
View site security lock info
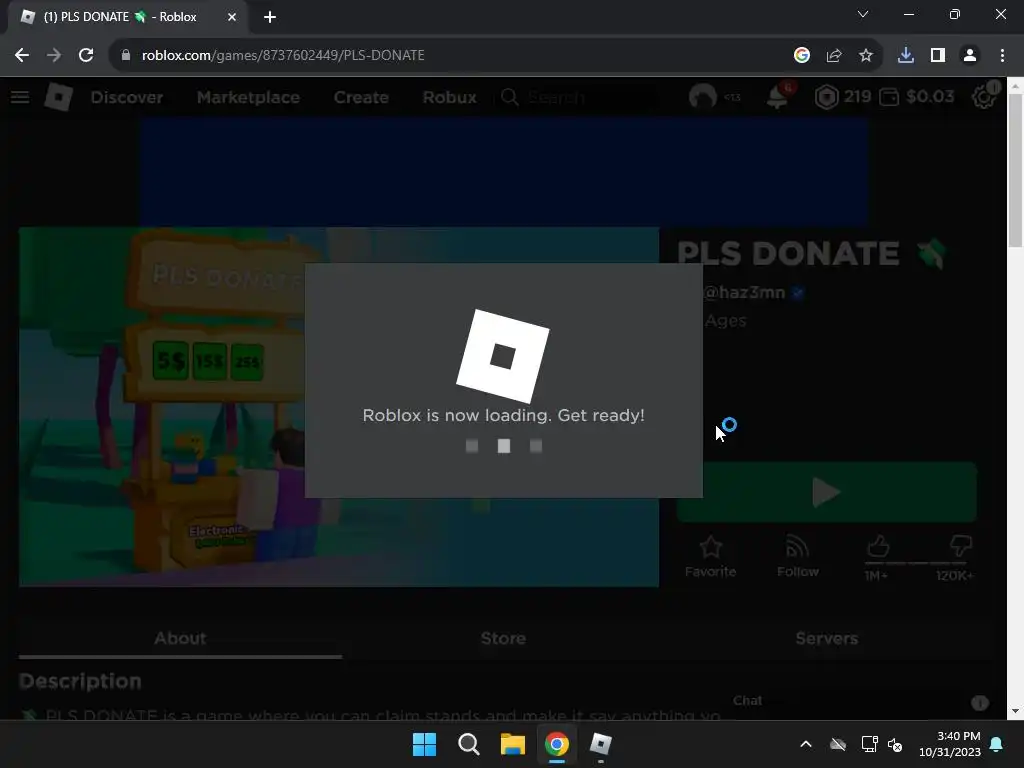click(125, 56)
